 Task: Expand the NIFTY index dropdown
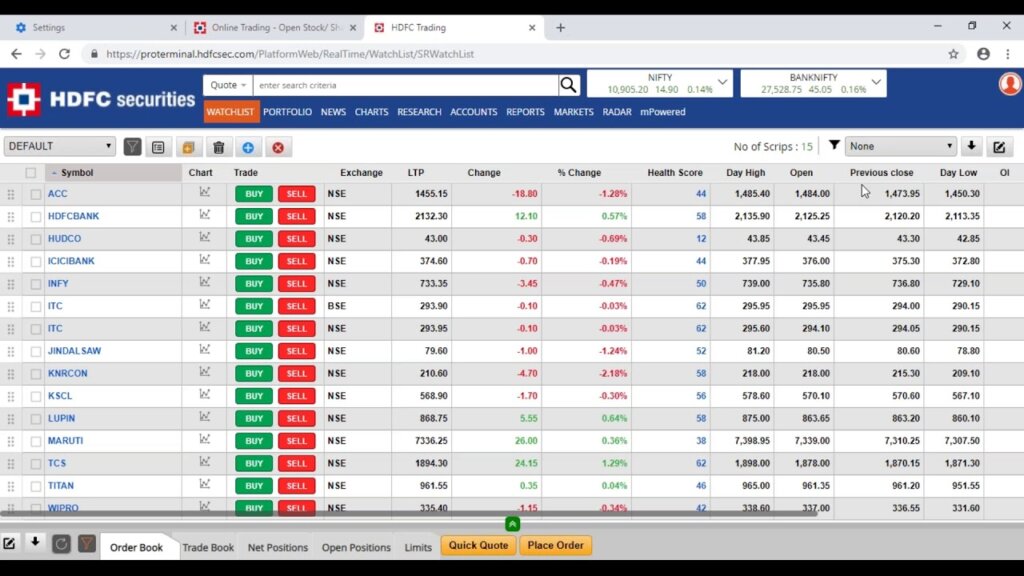point(722,82)
